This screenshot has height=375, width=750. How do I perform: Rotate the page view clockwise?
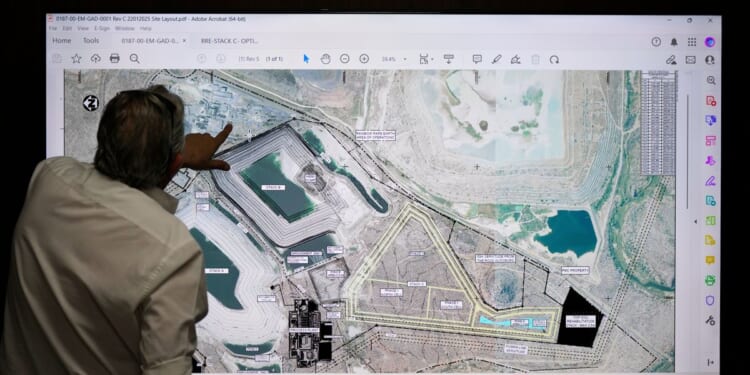point(554,59)
